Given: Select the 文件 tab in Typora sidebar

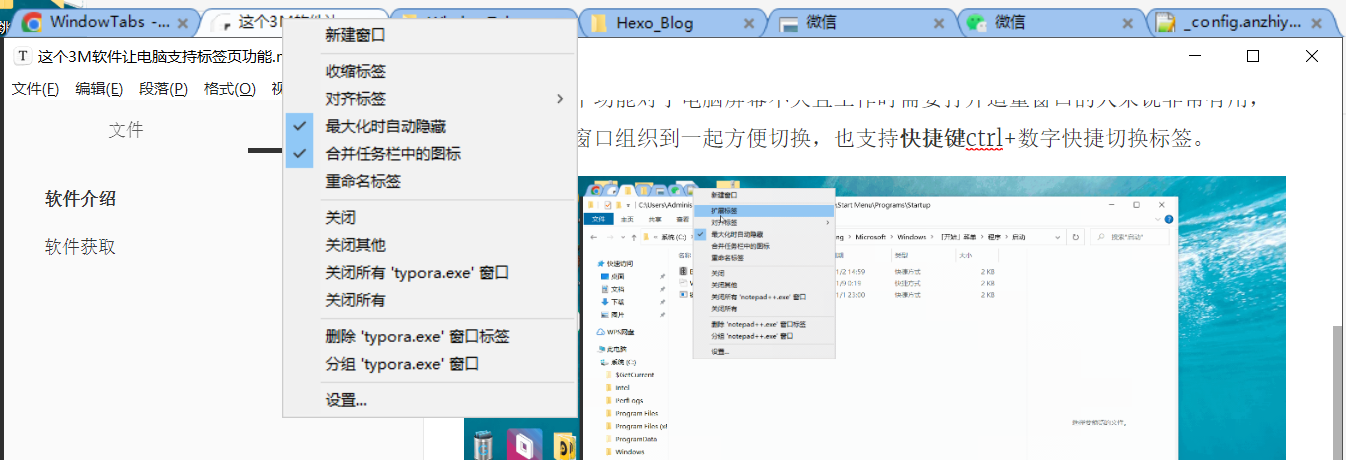Looking at the screenshot, I should (126, 130).
